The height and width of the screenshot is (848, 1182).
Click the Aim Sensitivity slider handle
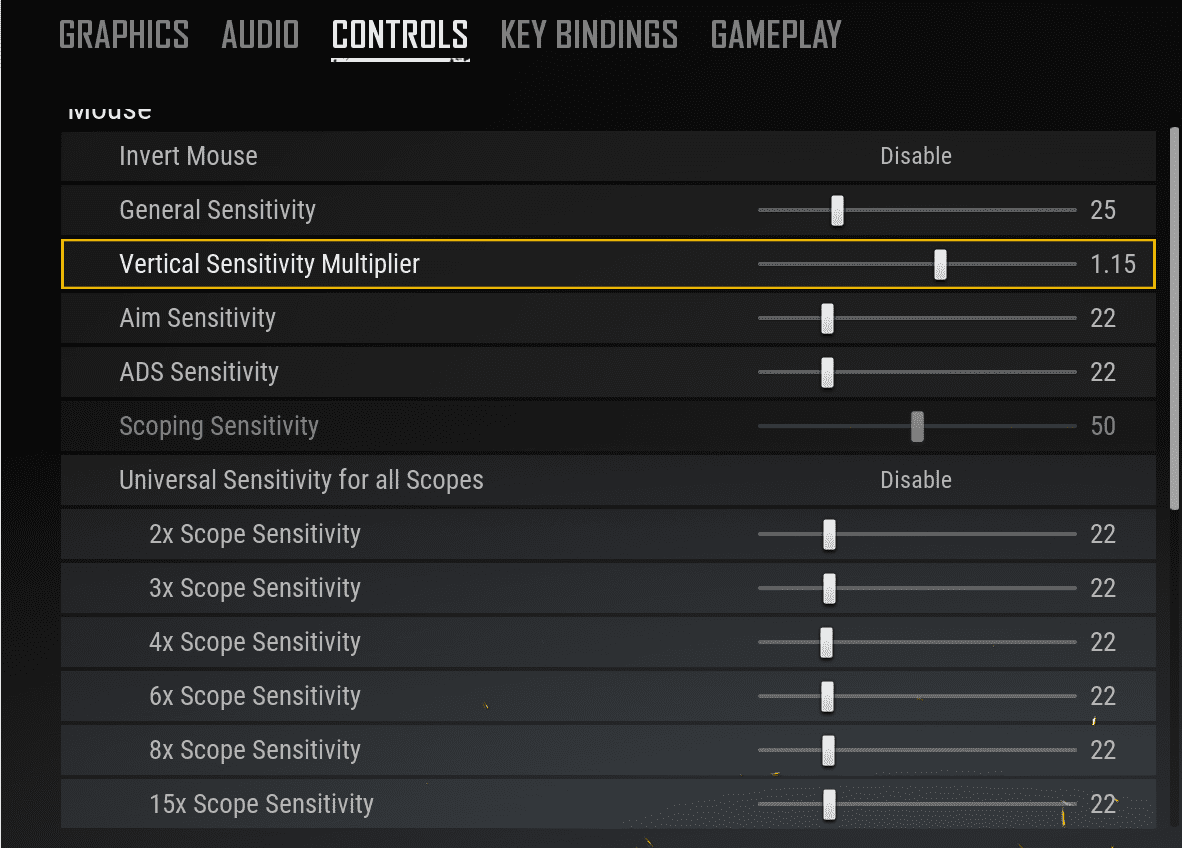827,318
